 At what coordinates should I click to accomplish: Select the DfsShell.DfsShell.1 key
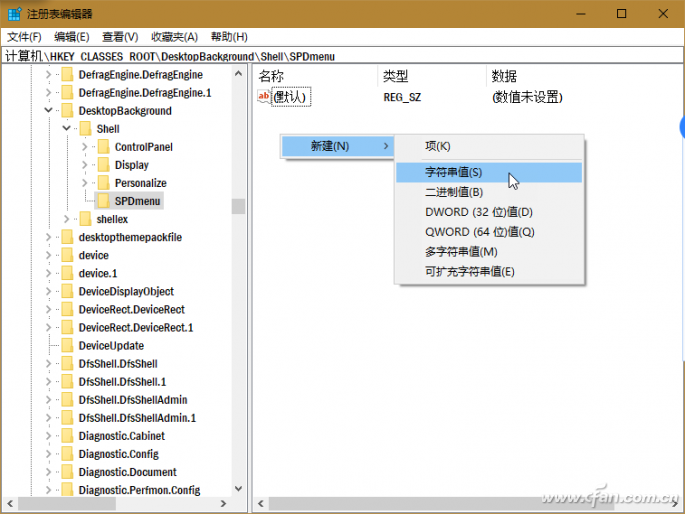click(122, 382)
